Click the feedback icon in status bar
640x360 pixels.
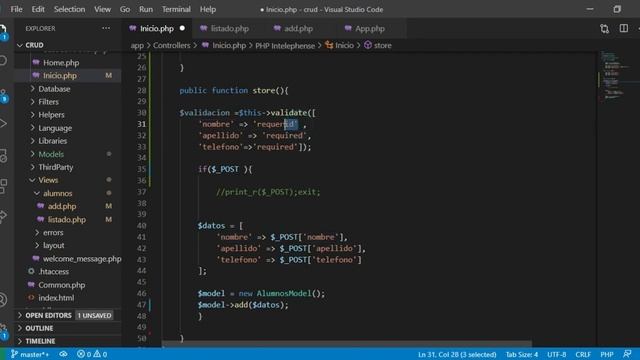pos(627,354)
